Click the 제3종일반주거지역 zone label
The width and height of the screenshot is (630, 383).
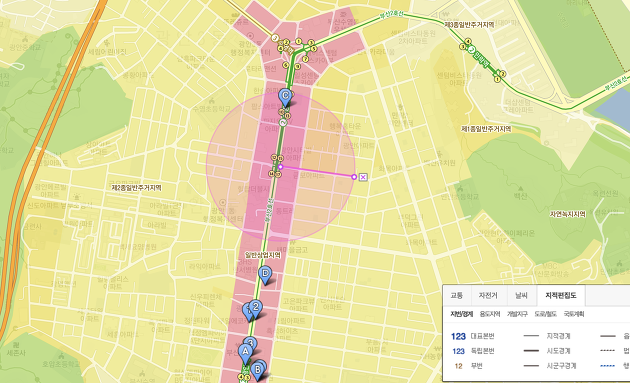(x=468, y=25)
